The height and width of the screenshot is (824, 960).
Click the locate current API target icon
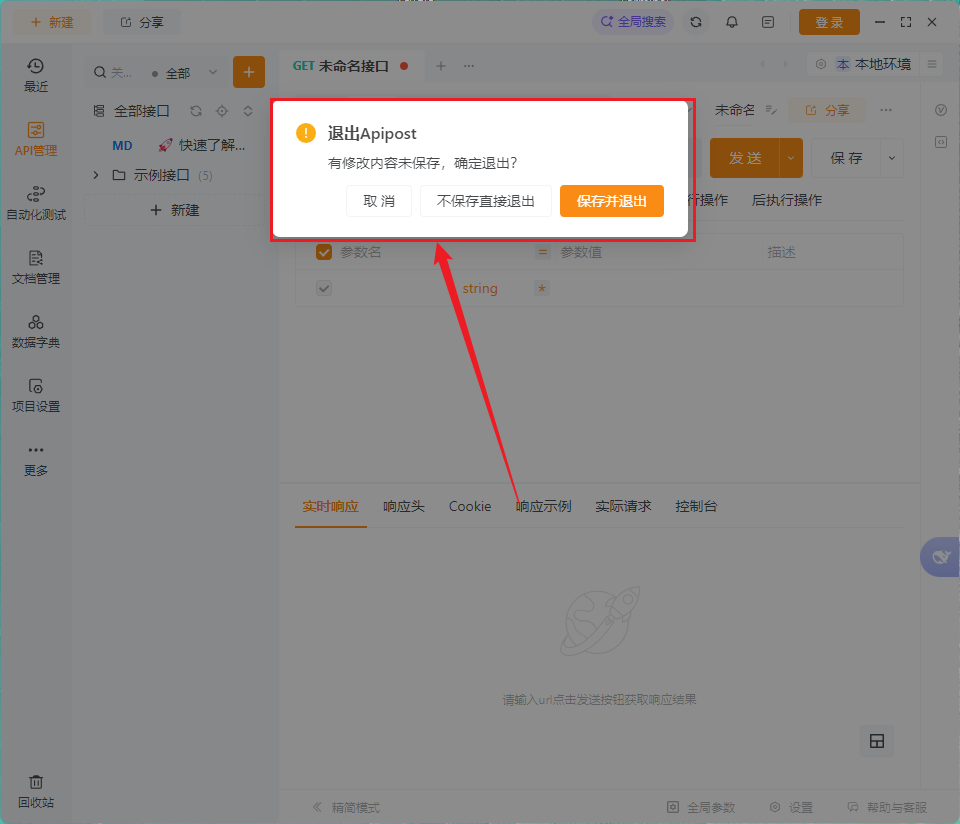click(x=222, y=111)
